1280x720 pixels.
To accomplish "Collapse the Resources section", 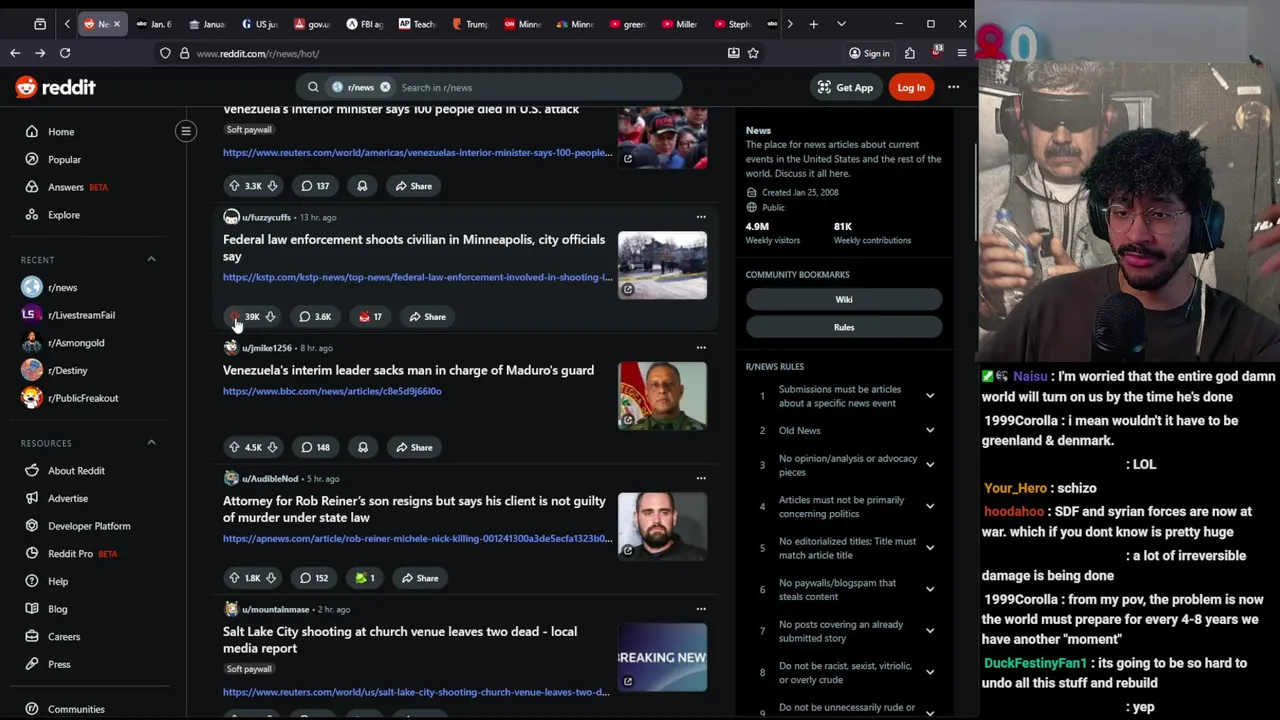I will (151, 443).
